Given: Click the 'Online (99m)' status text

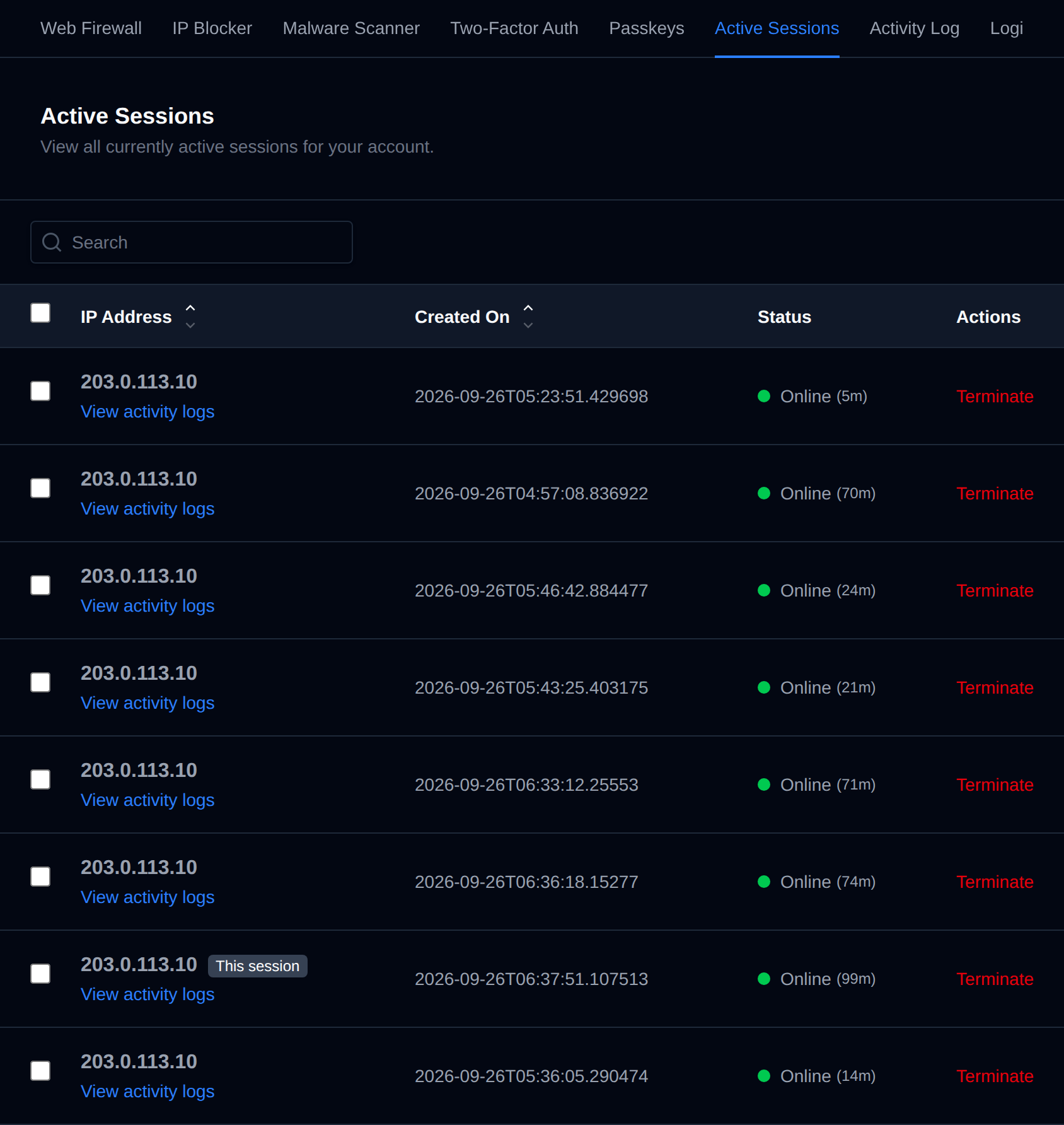Looking at the screenshot, I should click(828, 979).
